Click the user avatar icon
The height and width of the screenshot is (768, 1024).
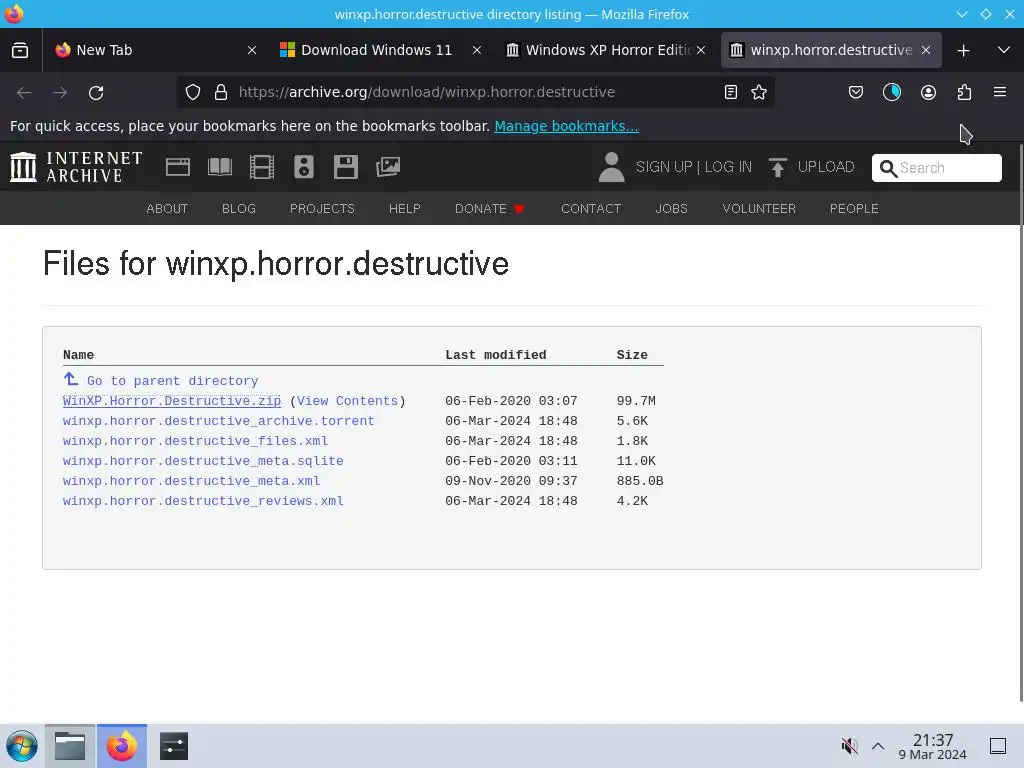pyautogui.click(x=611, y=167)
